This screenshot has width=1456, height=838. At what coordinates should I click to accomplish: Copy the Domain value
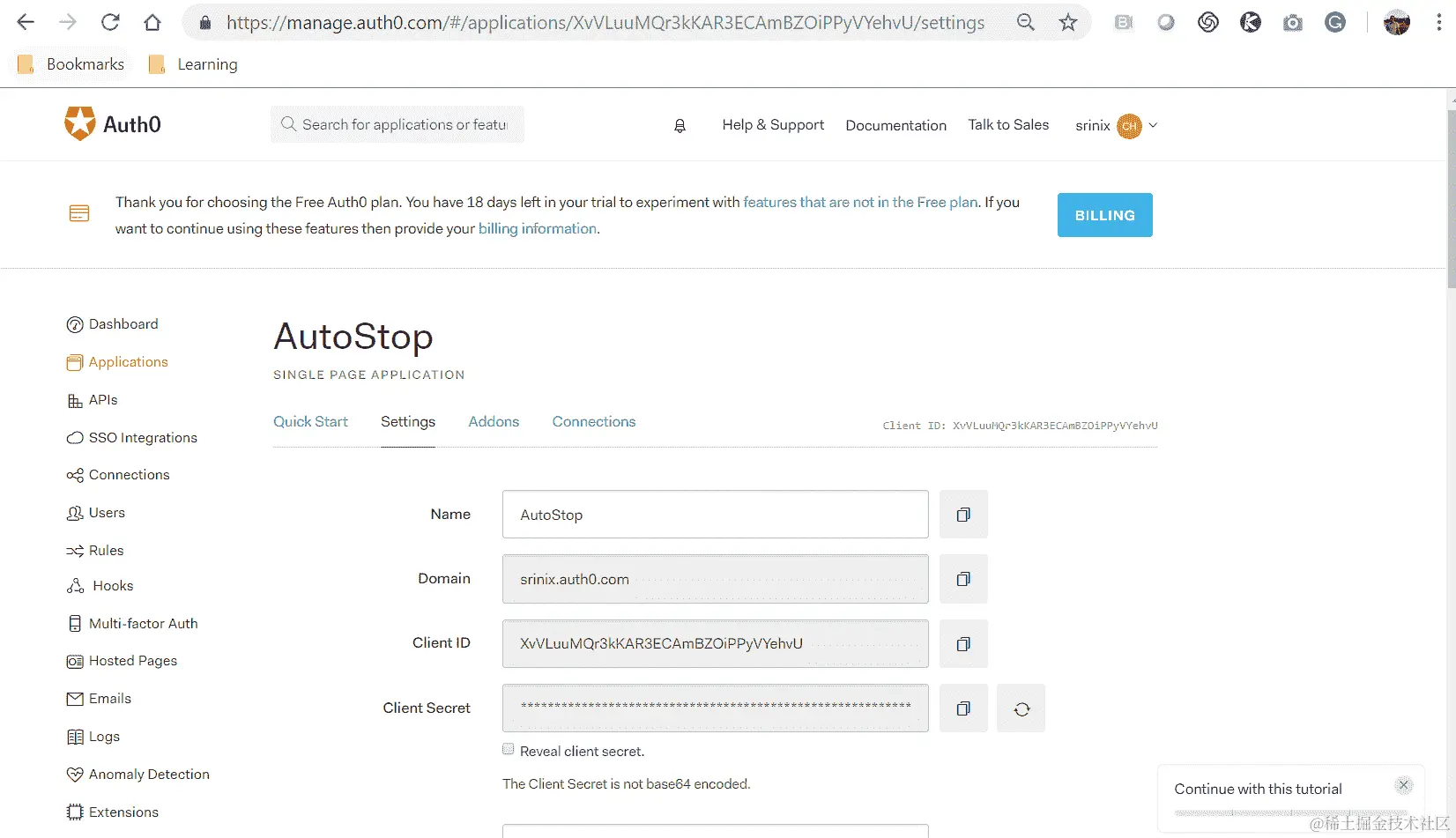pos(963,579)
